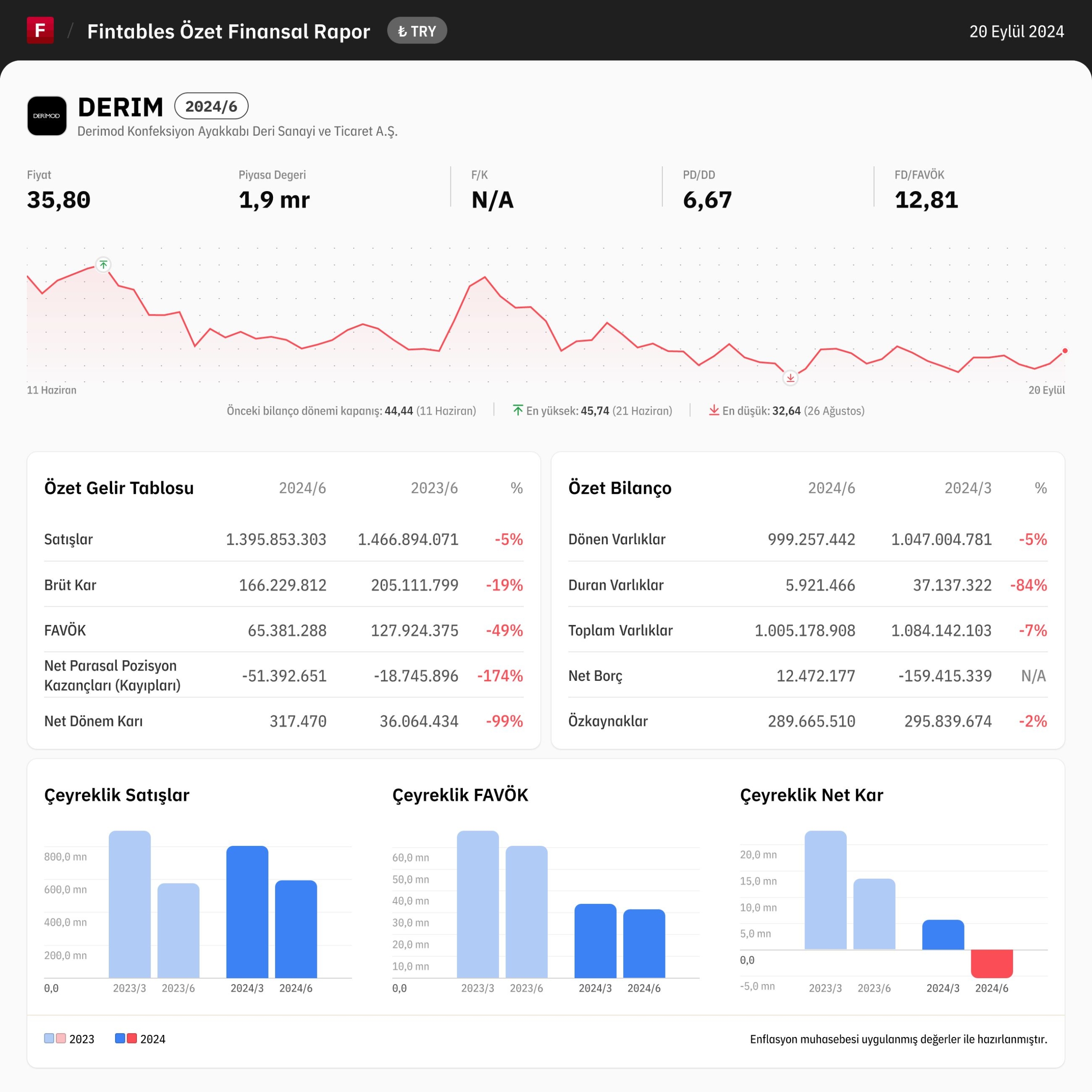Click the FD/FAVÖK value 12,81
This screenshot has width=1092, height=1092.
pos(926,200)
